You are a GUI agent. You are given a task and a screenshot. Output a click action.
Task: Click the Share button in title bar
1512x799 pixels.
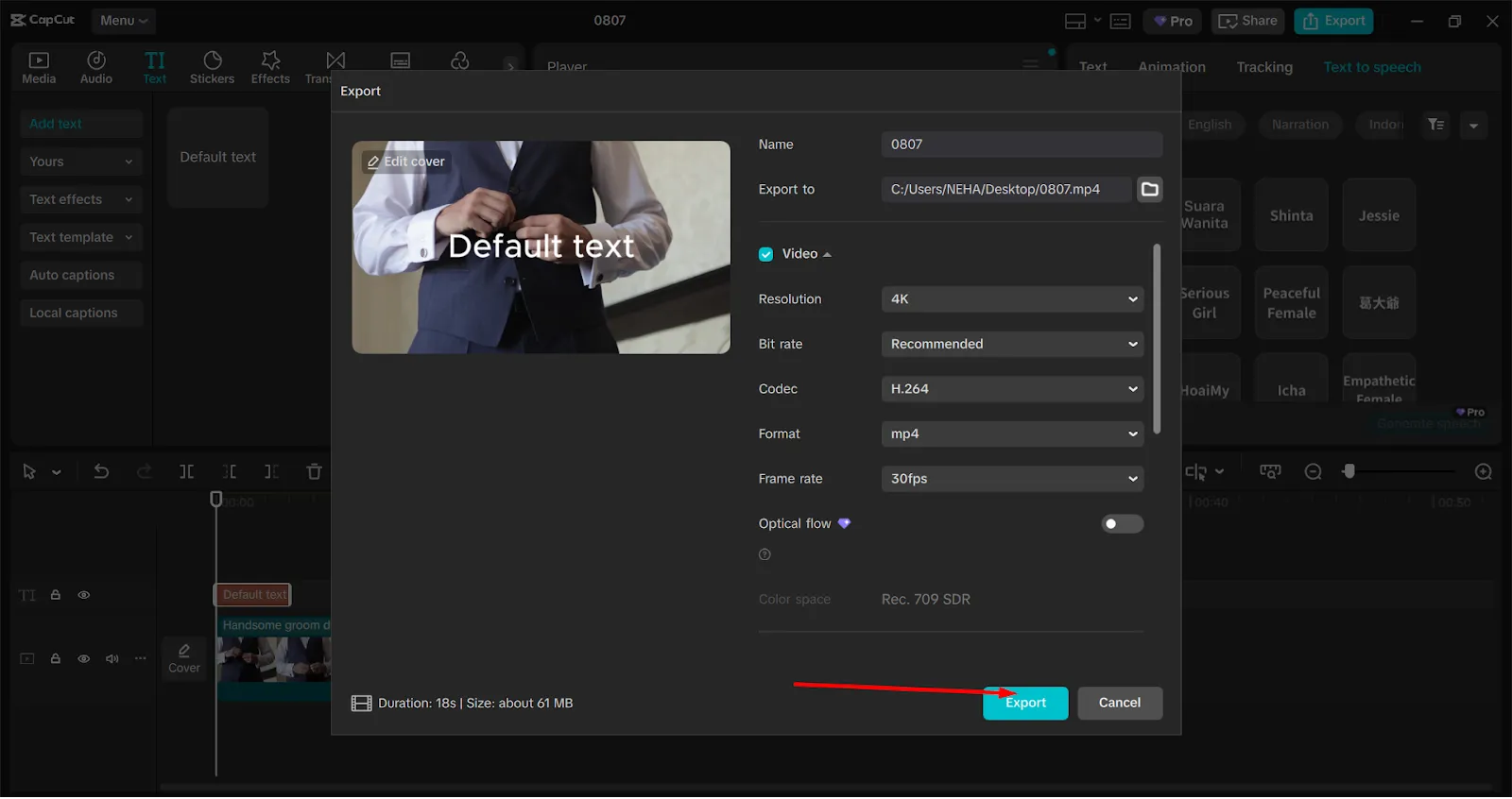[x=1247, y=21]
